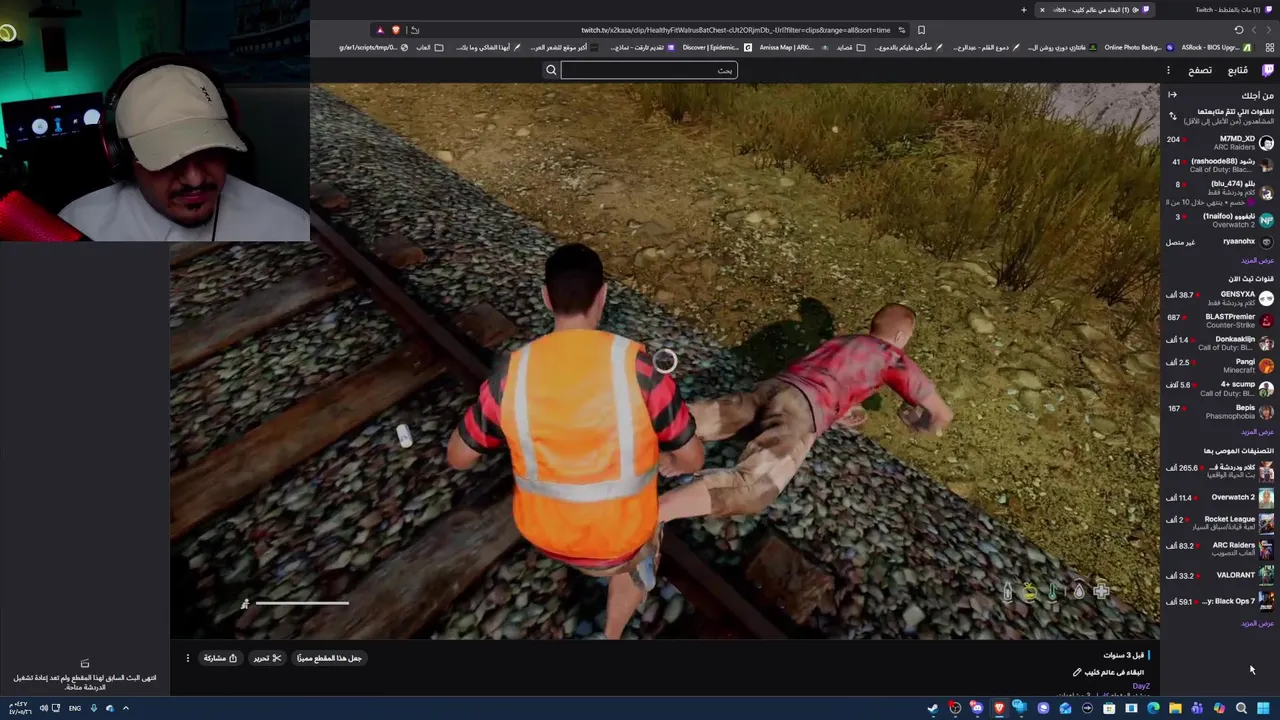Click the Brave rewards triangle icon

coord(380,30)
